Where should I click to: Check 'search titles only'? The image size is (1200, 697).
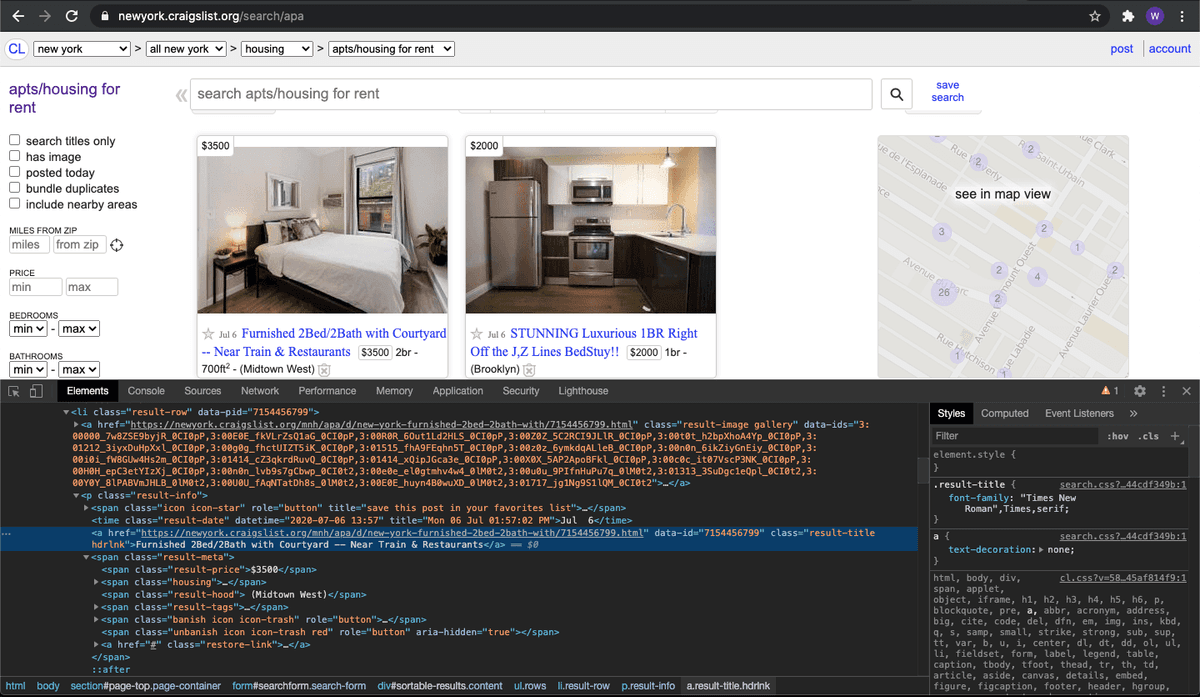tap(15, 141)
